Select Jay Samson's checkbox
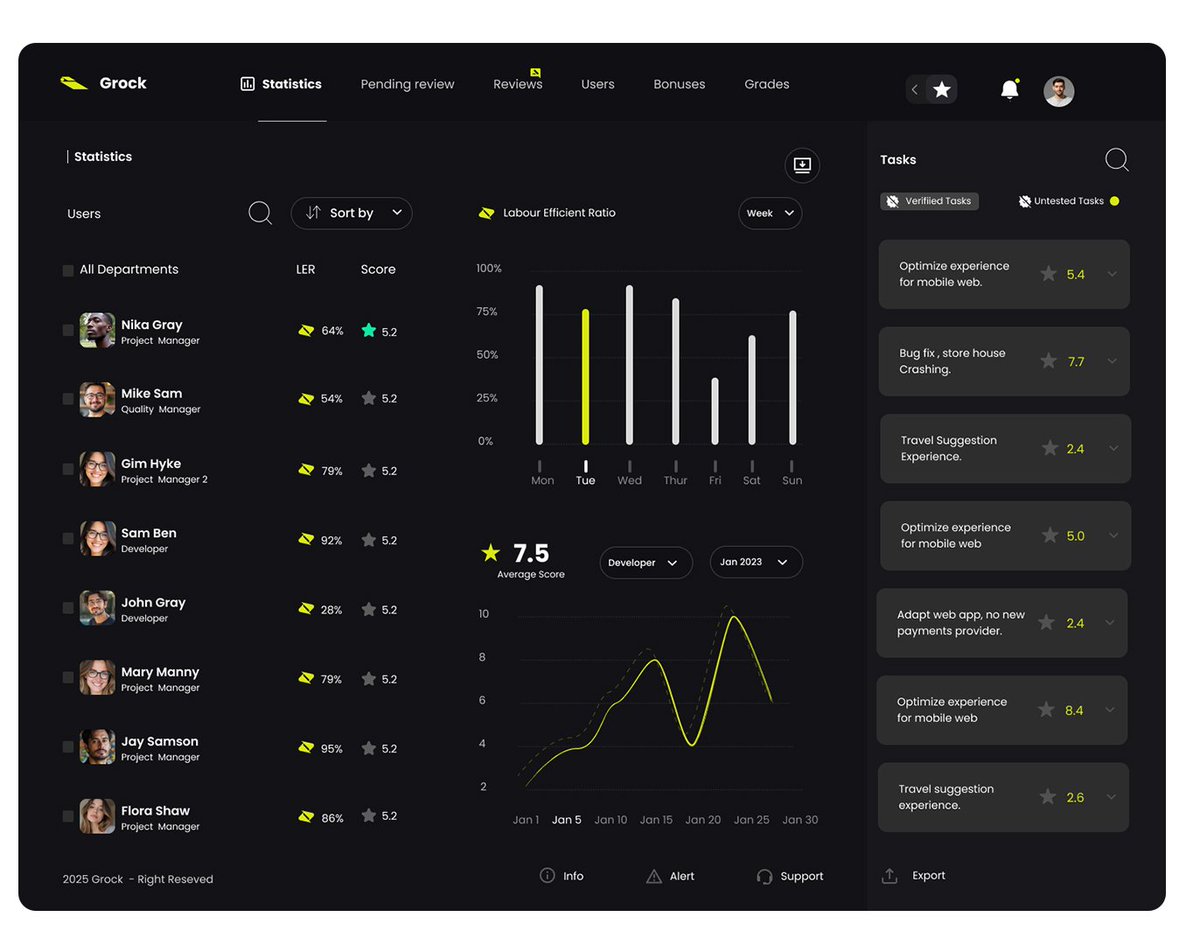The height and width of the screenshot is (945, 1200). point(68,747)
